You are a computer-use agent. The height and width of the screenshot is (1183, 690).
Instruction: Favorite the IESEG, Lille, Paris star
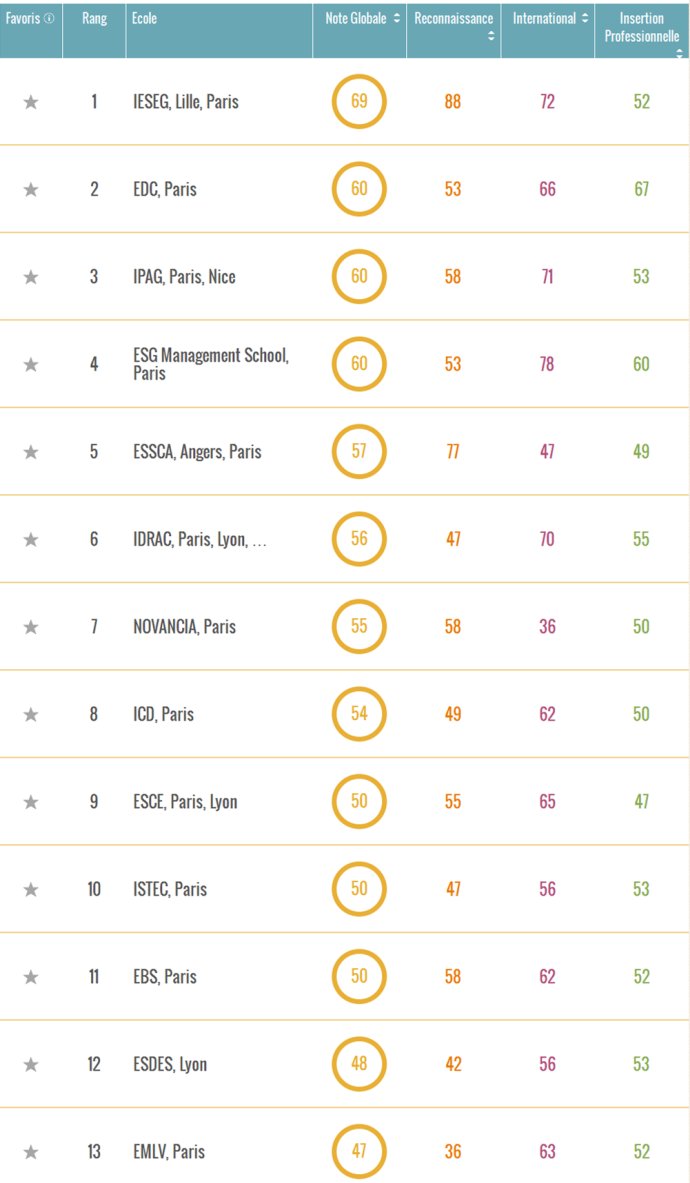point(31,102)
